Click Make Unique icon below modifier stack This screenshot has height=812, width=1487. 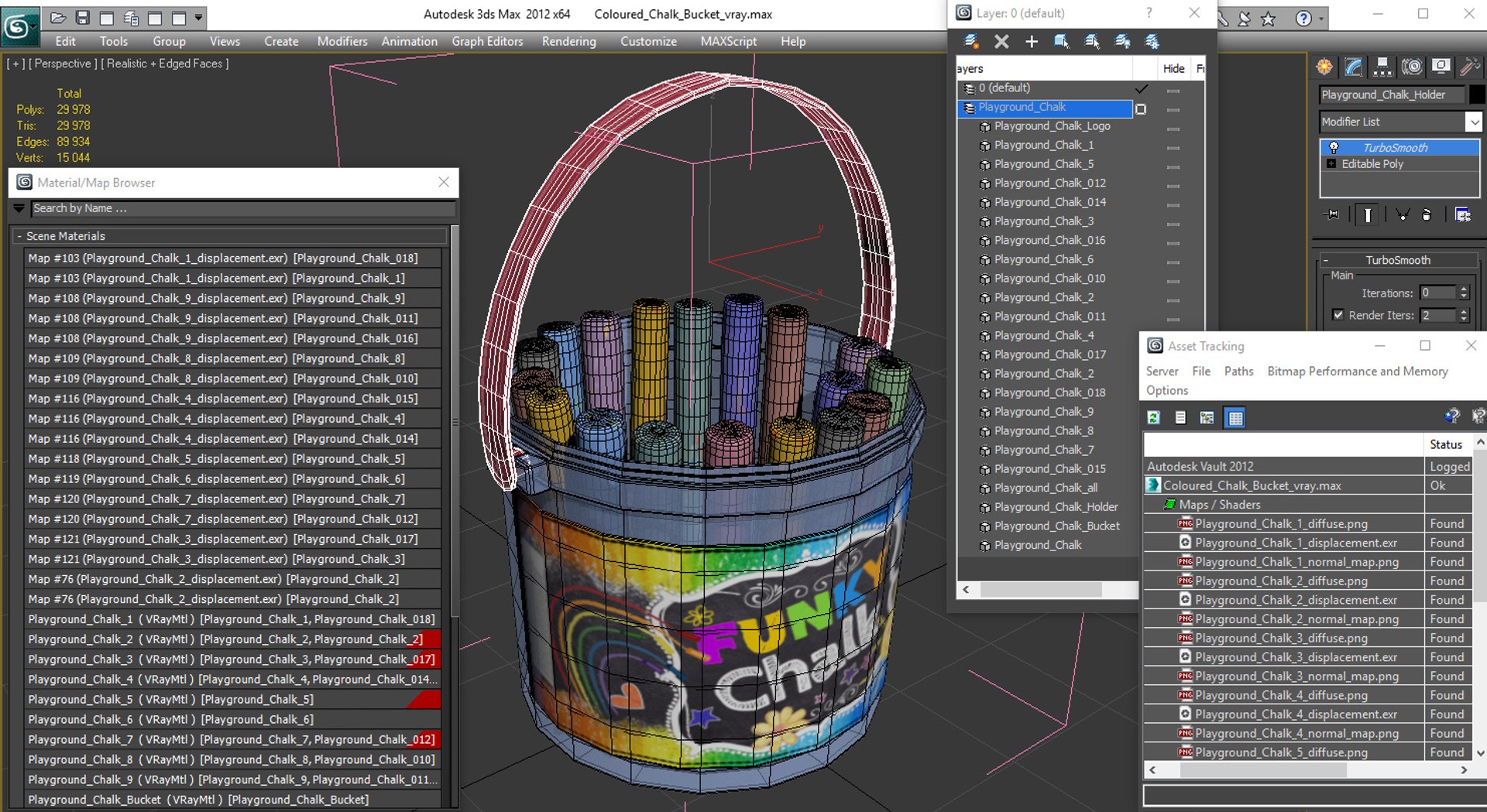(1403, 214)
